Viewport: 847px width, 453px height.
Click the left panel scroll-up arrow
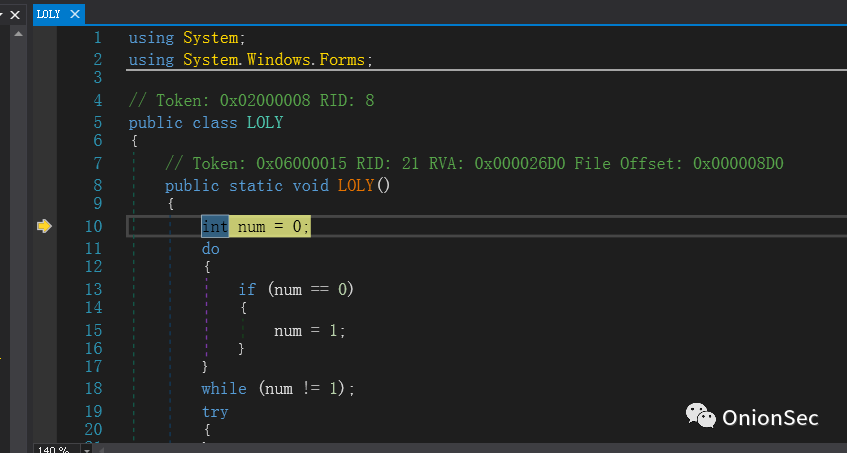coord(18,34)
